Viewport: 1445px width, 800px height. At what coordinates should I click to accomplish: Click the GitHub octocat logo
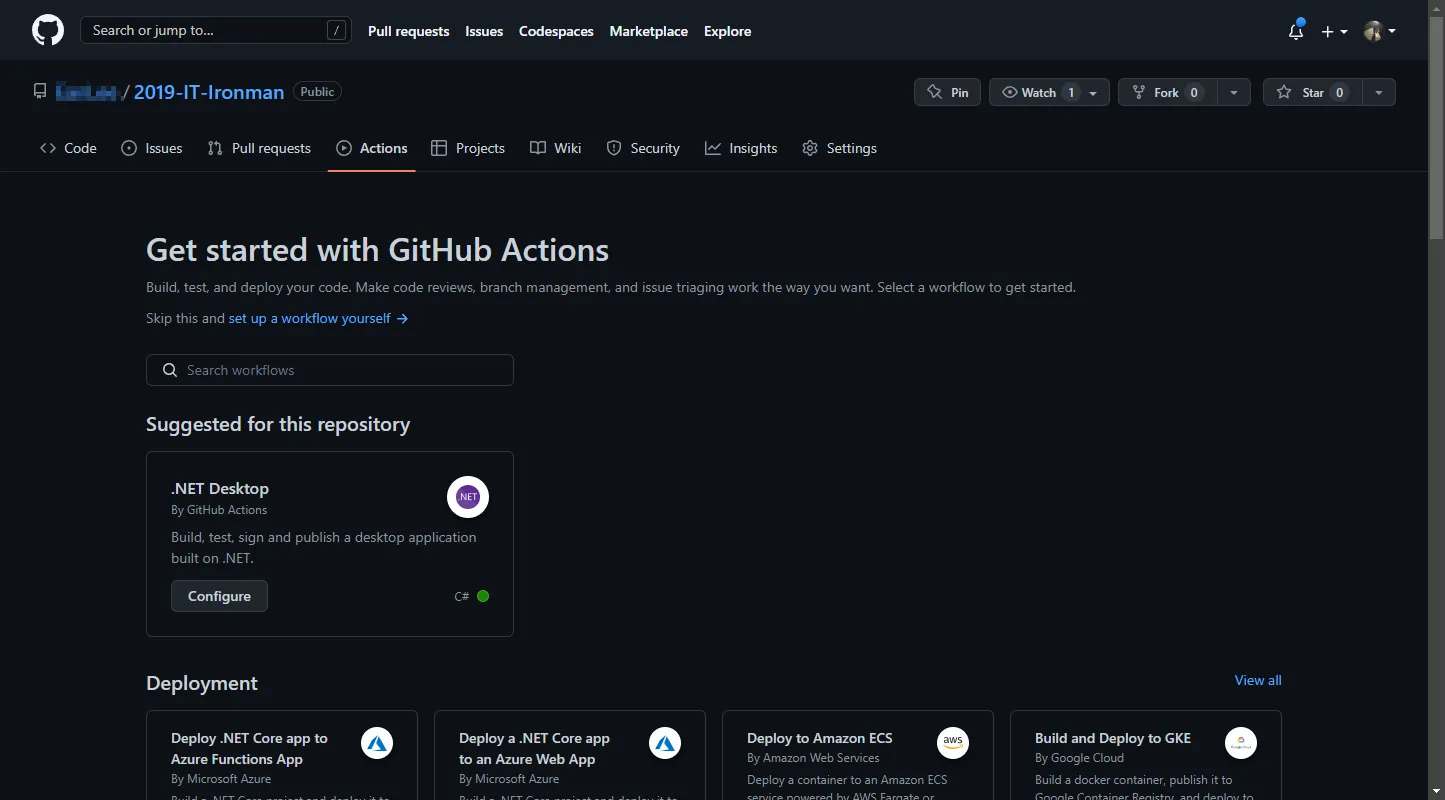47,29
